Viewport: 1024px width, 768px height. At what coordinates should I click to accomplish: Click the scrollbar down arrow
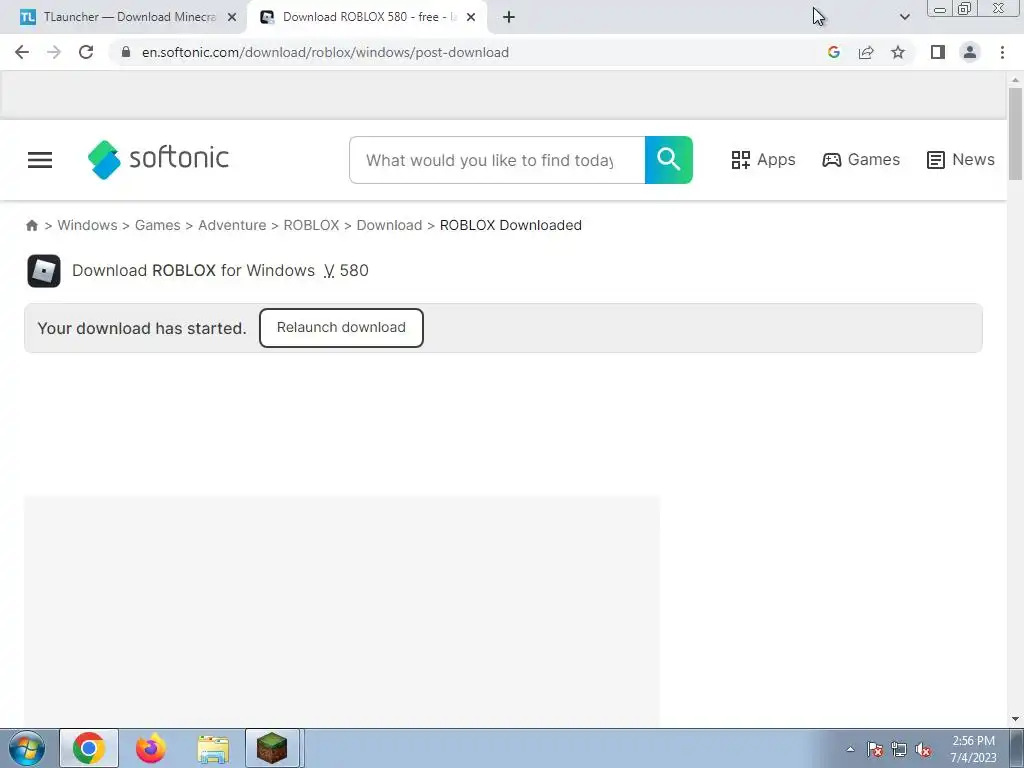coord(1015,719)
